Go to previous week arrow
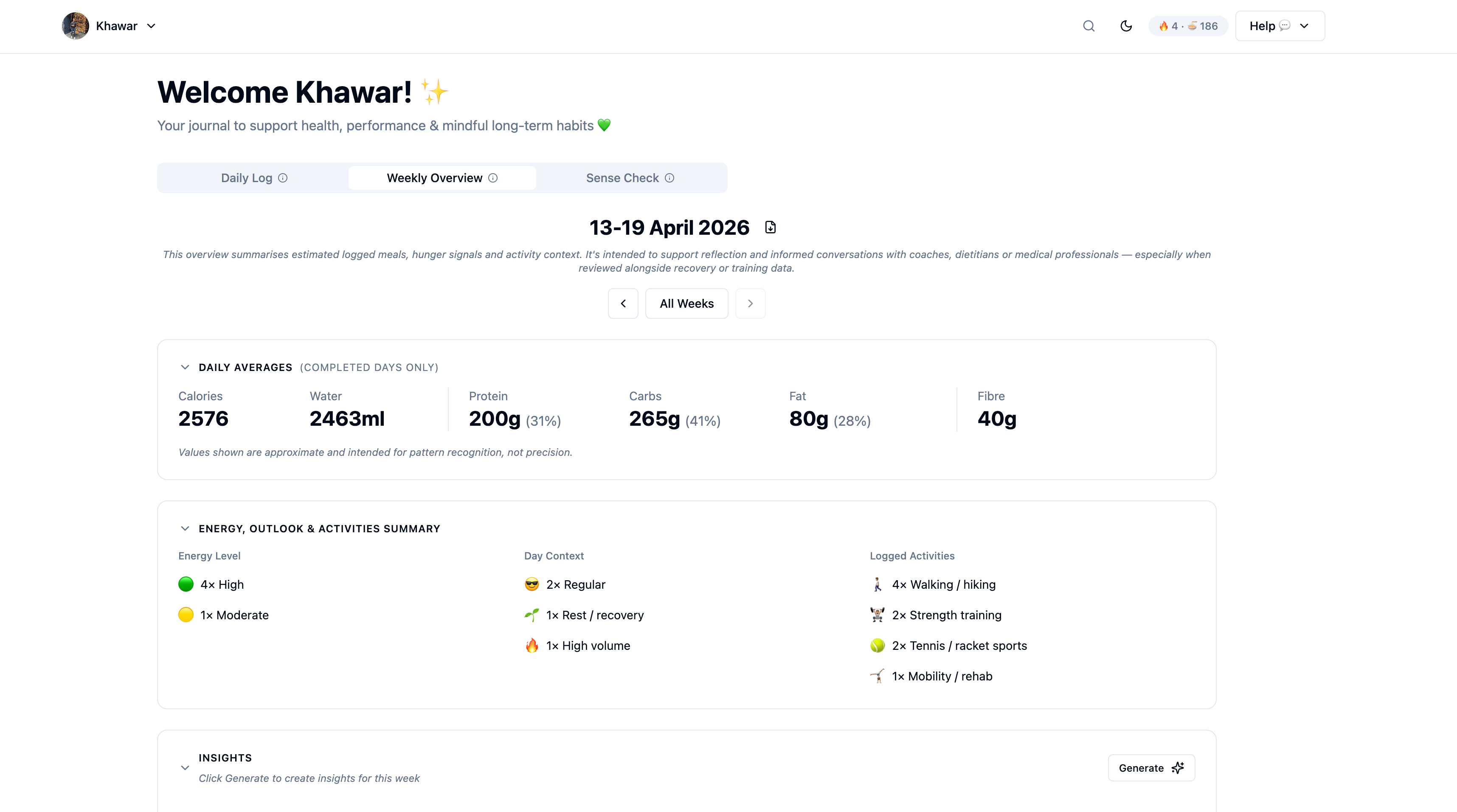The image size is (1457, 812). 623,303
